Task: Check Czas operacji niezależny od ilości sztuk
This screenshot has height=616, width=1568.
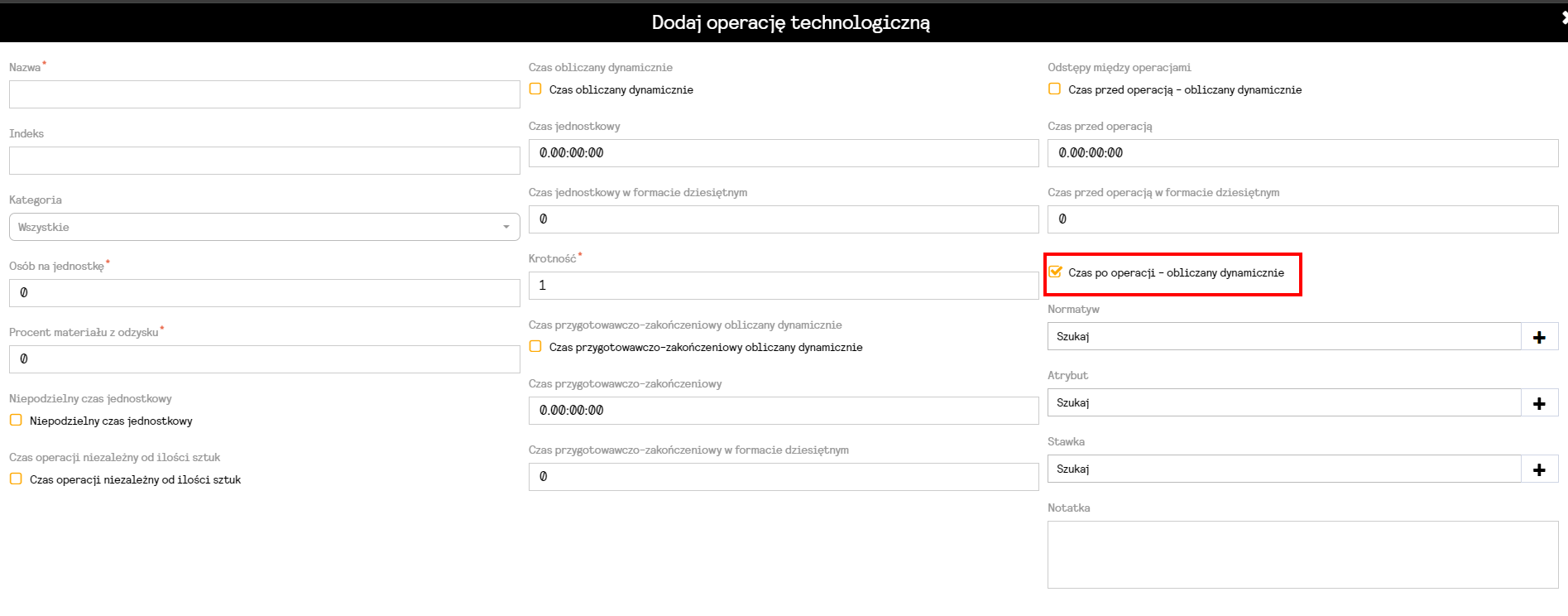Action: [x=16, y=479]
